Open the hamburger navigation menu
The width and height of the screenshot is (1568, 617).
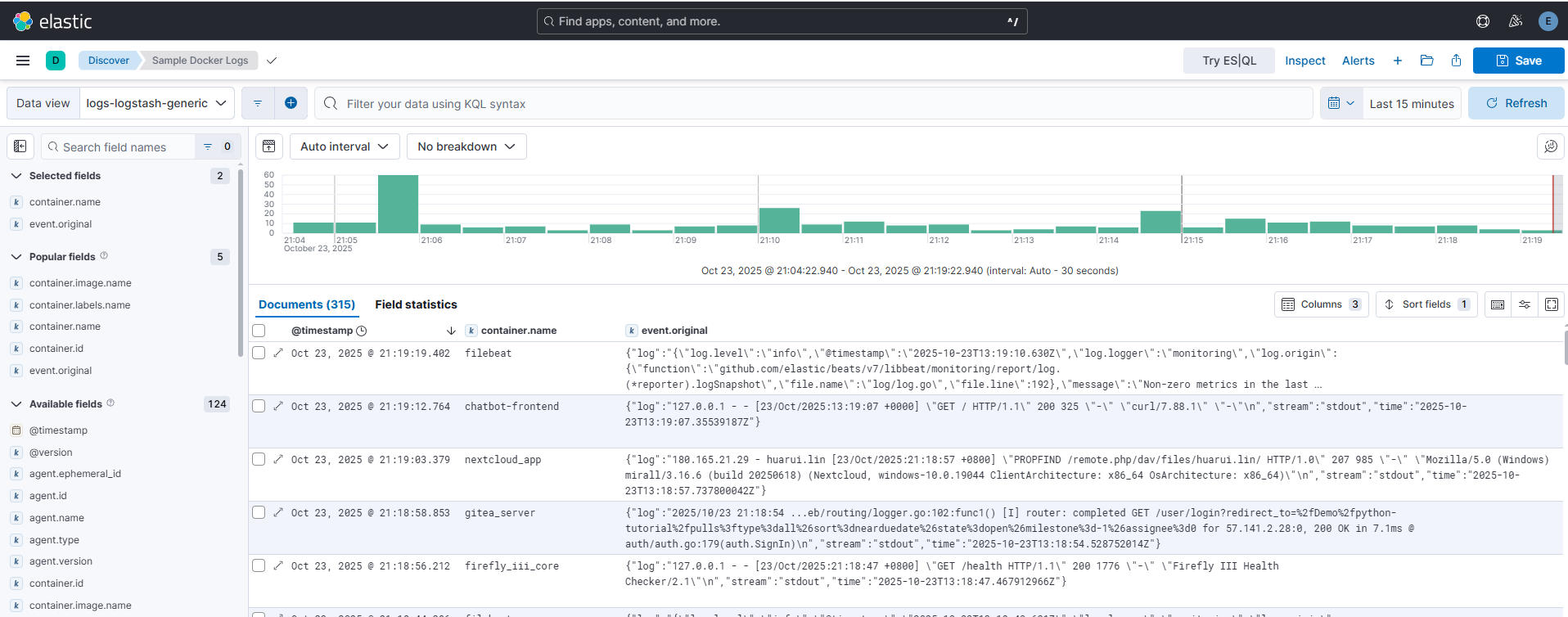pyautogui.click(x=23, y=61)
